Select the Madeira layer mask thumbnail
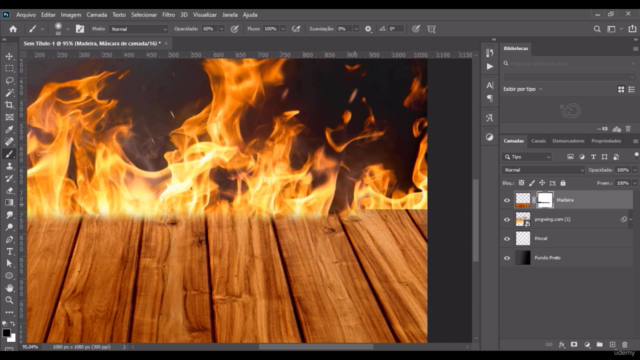Image resolution: width=640 pixels, height=360 pixels. pos(545,200)
